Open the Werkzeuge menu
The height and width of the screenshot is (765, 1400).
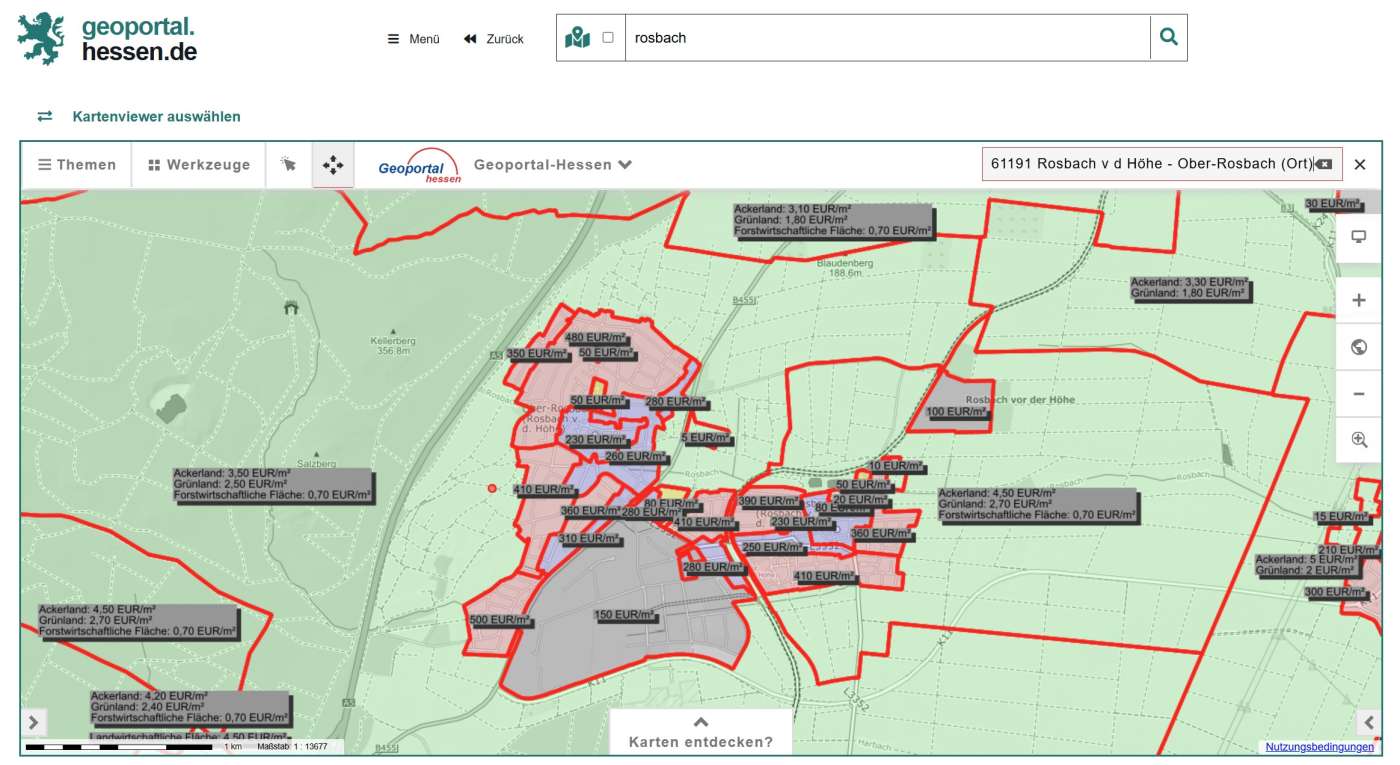pyautogui.click(x=199, y=165)
